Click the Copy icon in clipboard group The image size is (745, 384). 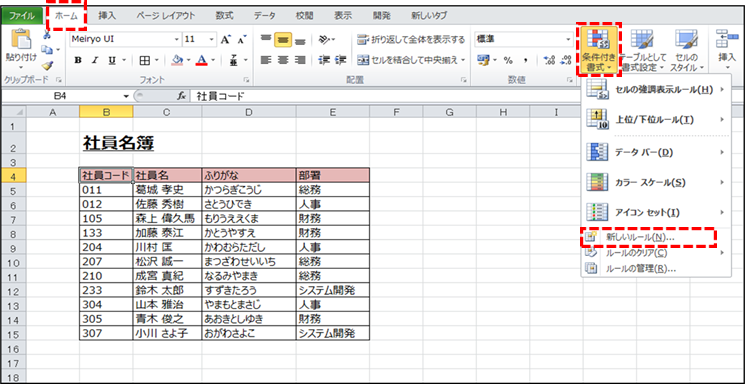click(47, 49)
